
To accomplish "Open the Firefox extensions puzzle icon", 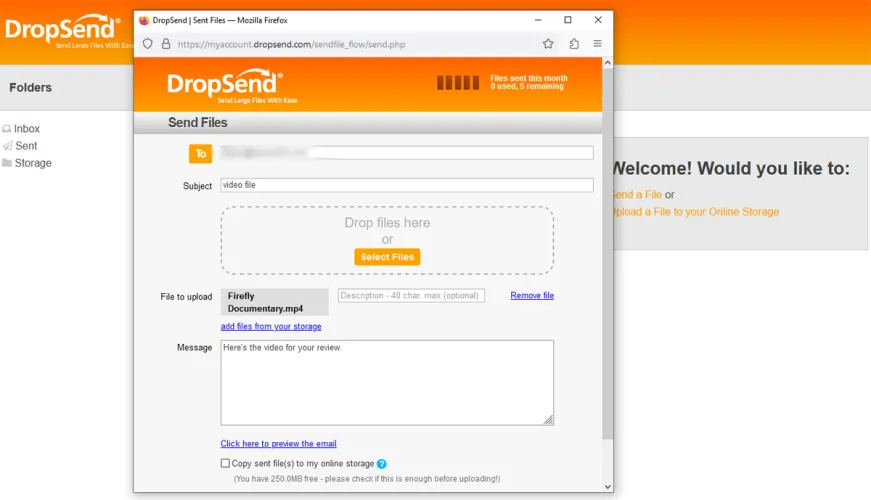I will point(574,44).
